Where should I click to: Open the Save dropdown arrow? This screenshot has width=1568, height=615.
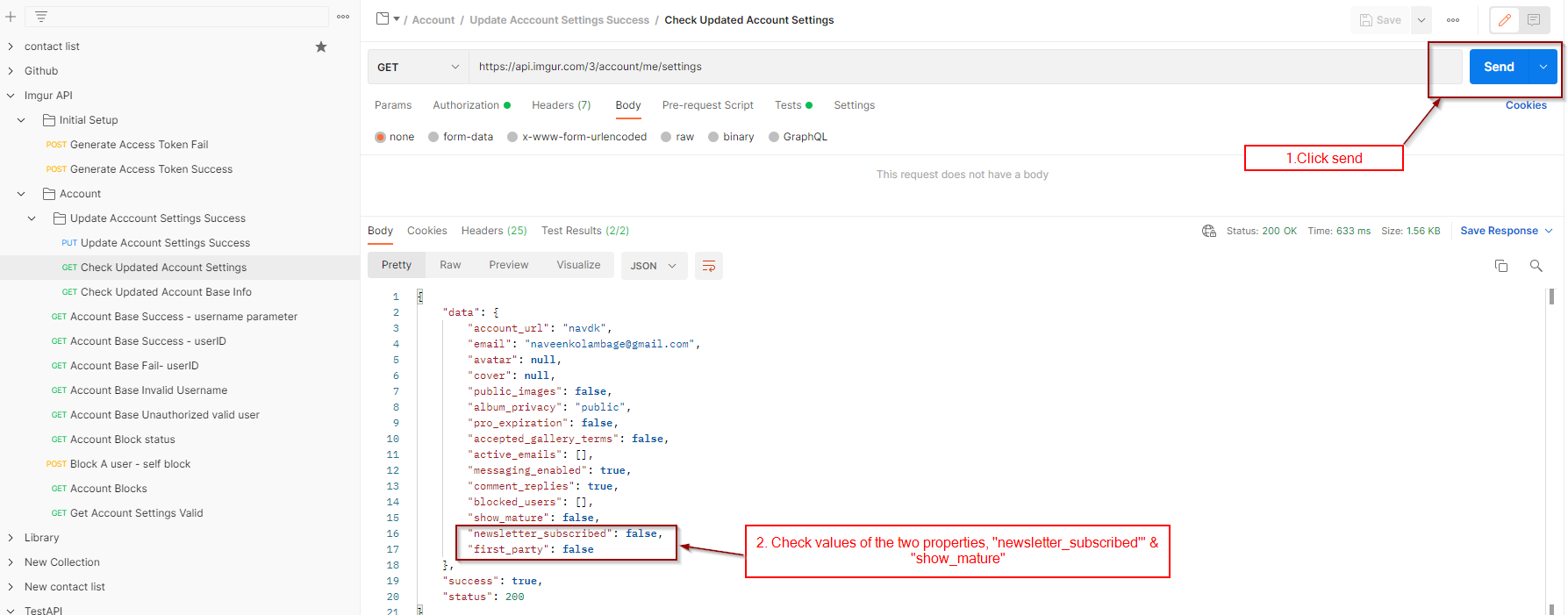[x=1421, y=20]
